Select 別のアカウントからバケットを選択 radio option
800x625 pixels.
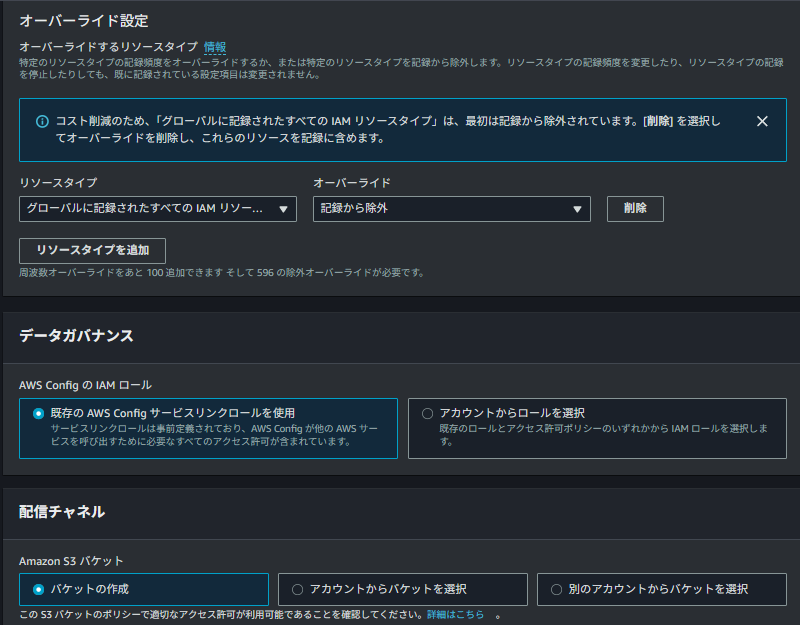(x=556, y=589)
